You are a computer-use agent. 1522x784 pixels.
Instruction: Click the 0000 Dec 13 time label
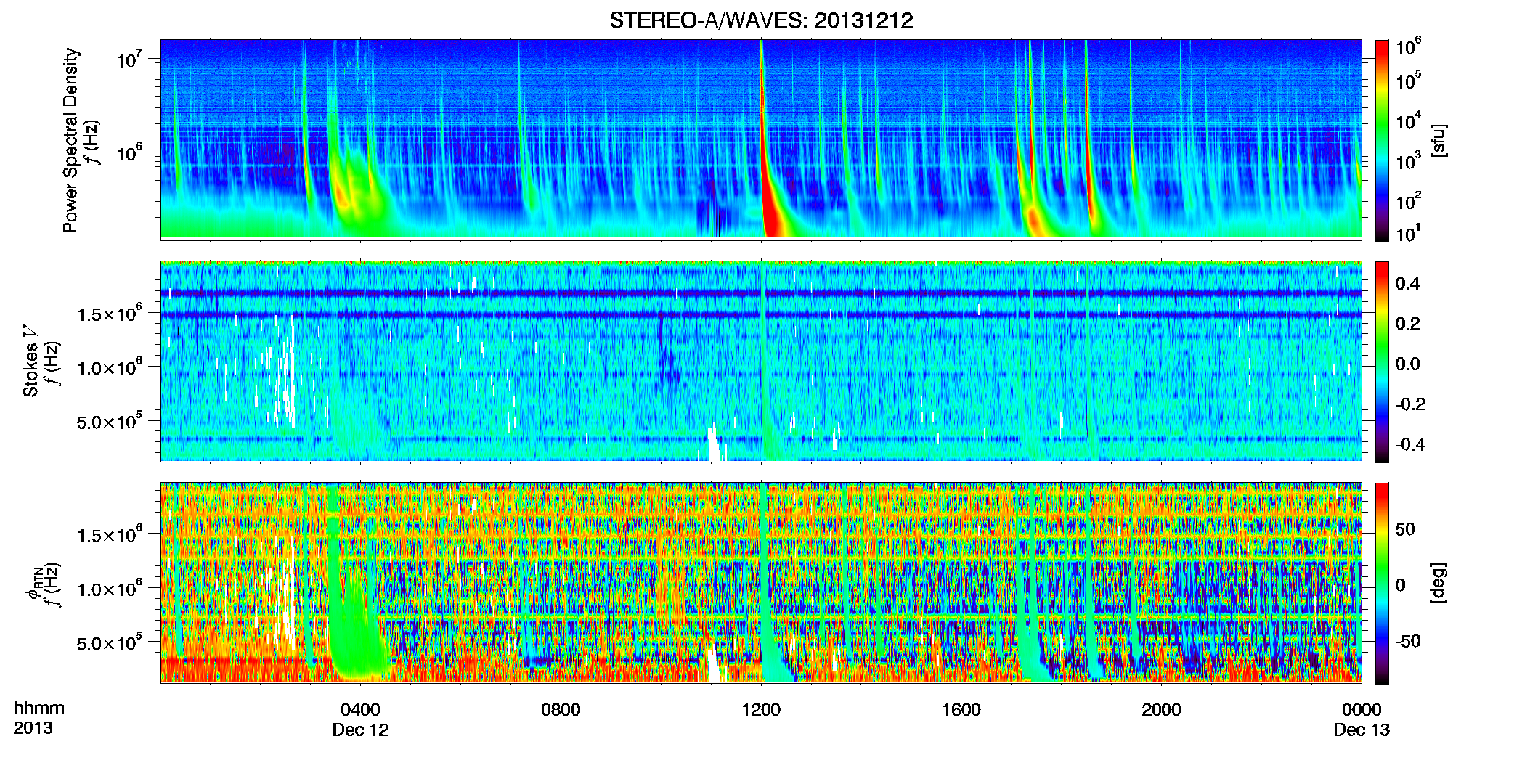(1362, 719)
